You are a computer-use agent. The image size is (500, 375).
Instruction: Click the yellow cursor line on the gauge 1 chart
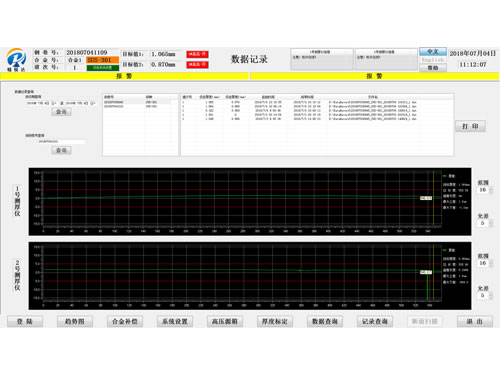433,198
